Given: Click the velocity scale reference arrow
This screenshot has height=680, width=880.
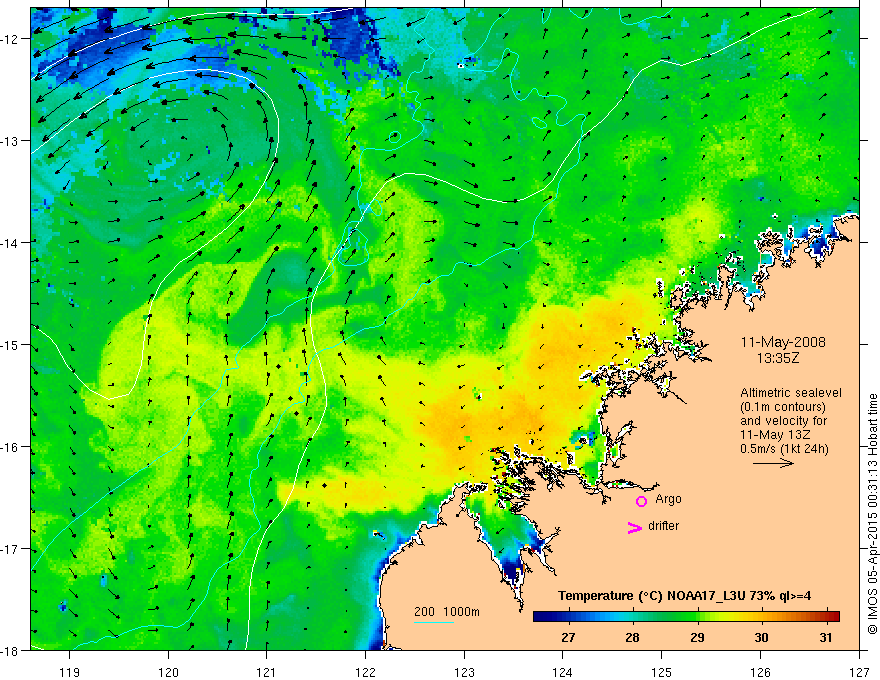Looking at the screenshot, I should click(773, 463).
